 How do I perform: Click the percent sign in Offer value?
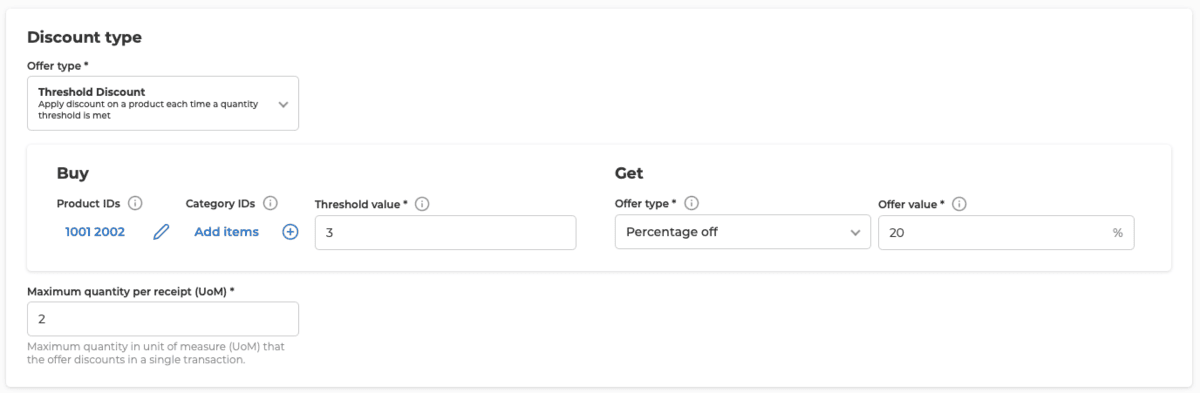pyautogui.click(x=1117, y=232)
